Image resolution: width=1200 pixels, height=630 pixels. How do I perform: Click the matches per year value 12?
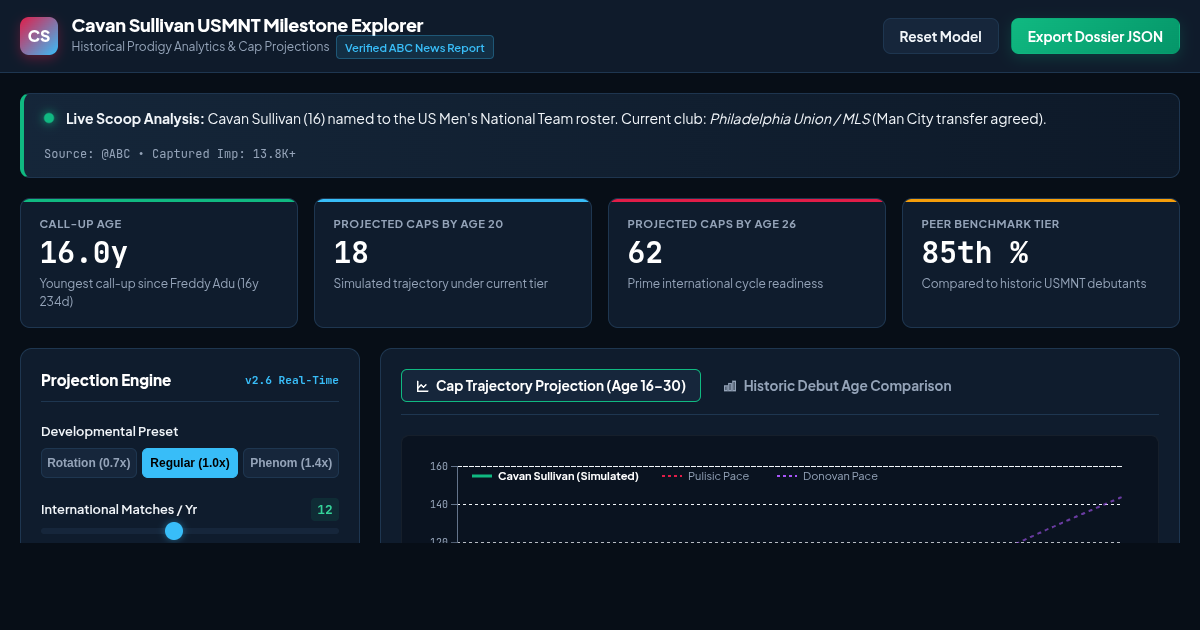325,510
